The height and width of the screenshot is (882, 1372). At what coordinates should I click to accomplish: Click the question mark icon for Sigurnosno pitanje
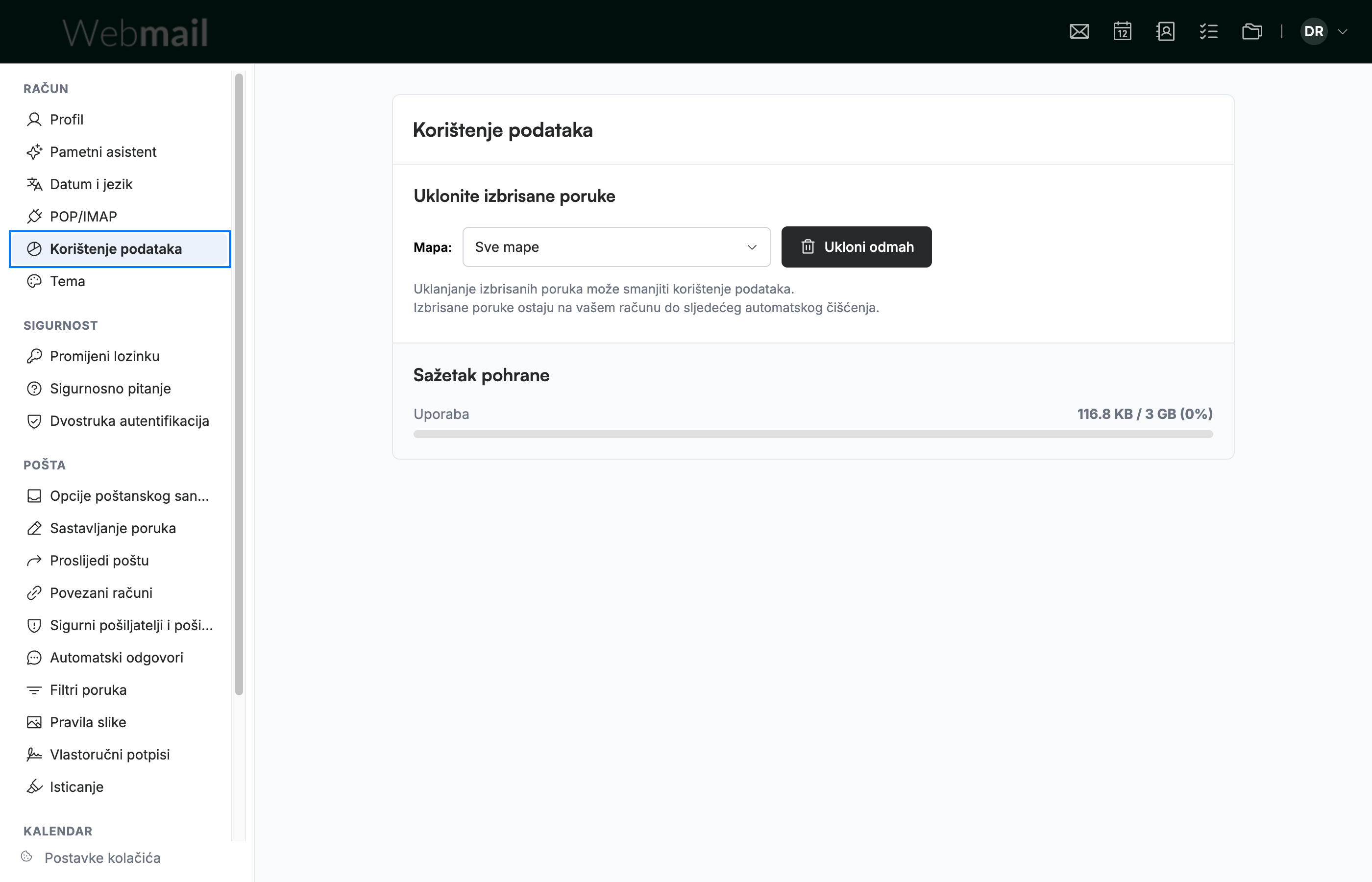point(34,388)
